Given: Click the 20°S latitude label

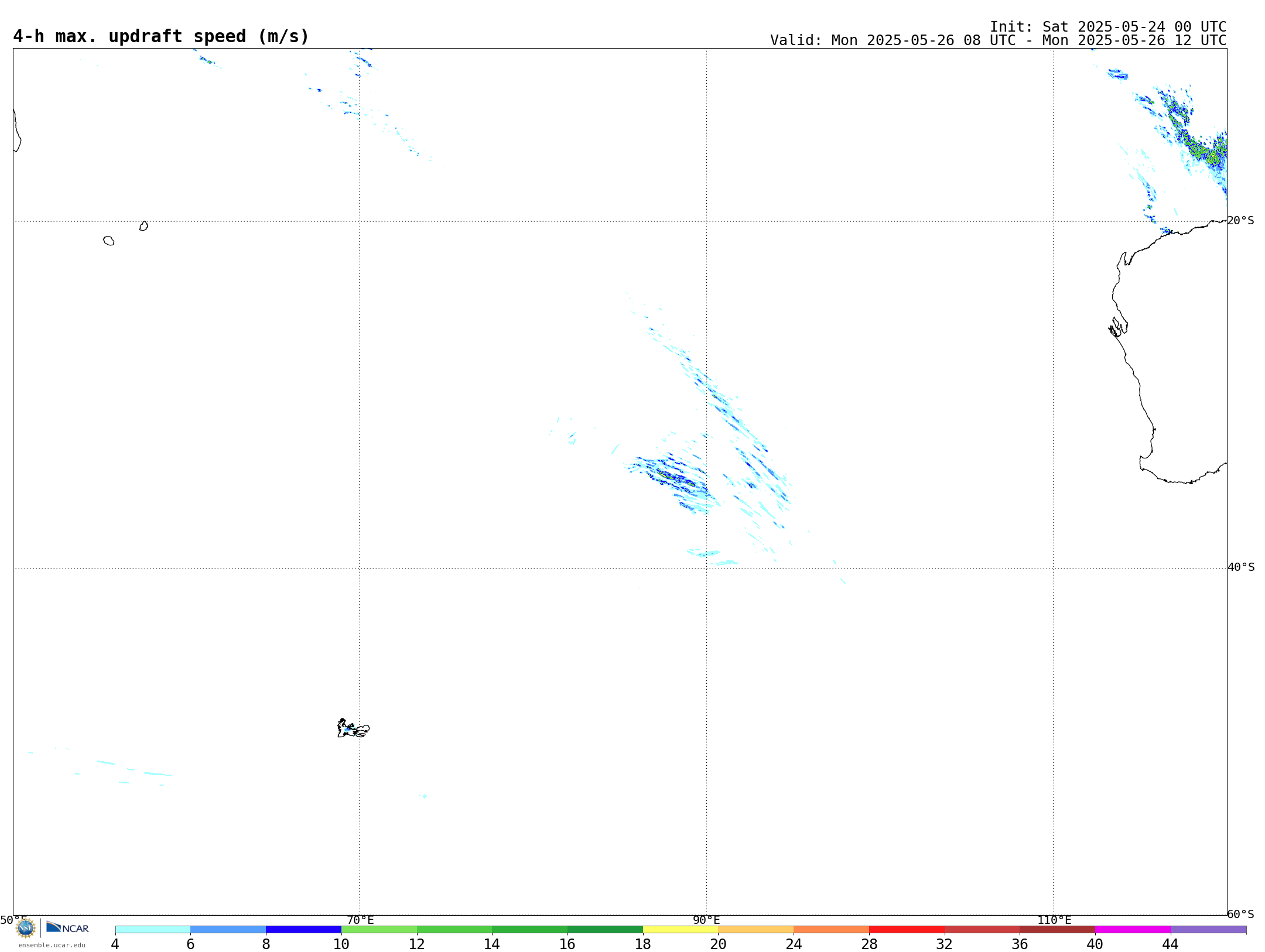Looking at the screenshot, I should click(1240, 221).
